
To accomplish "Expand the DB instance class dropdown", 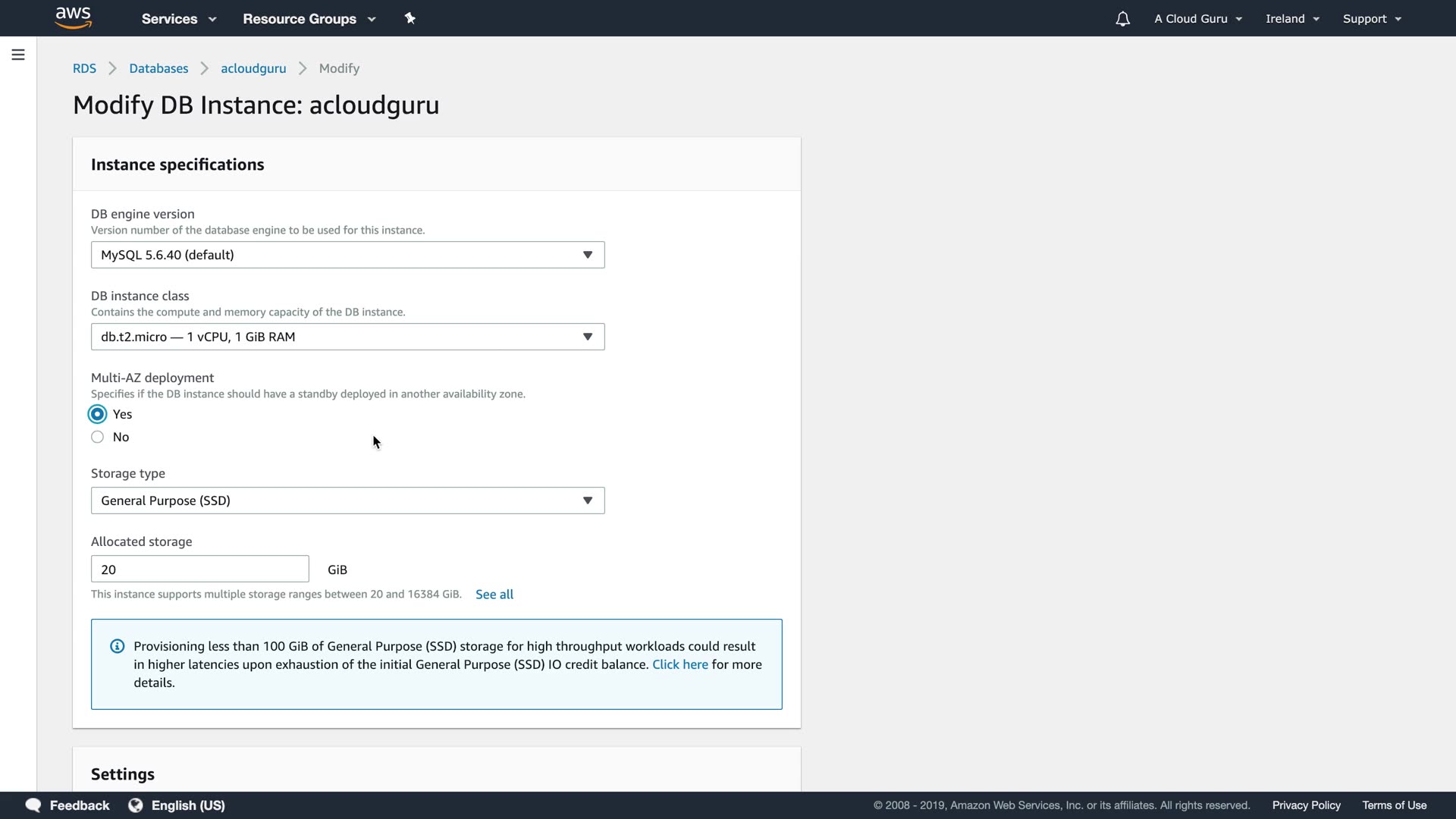I will 347,337.
